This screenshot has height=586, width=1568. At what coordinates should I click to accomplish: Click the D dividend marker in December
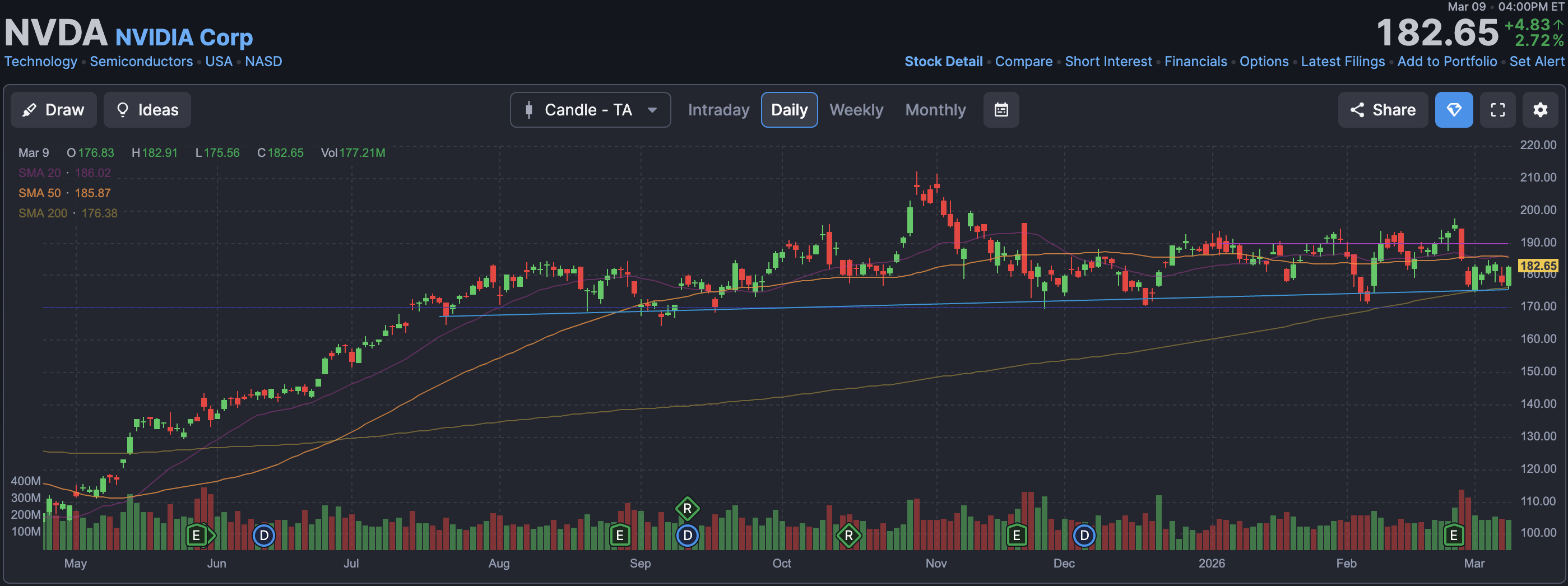tap(1084, 536)
